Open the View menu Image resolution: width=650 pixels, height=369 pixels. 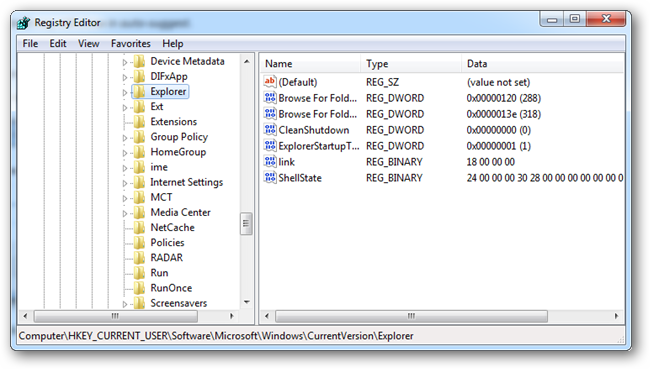(89, 44)
